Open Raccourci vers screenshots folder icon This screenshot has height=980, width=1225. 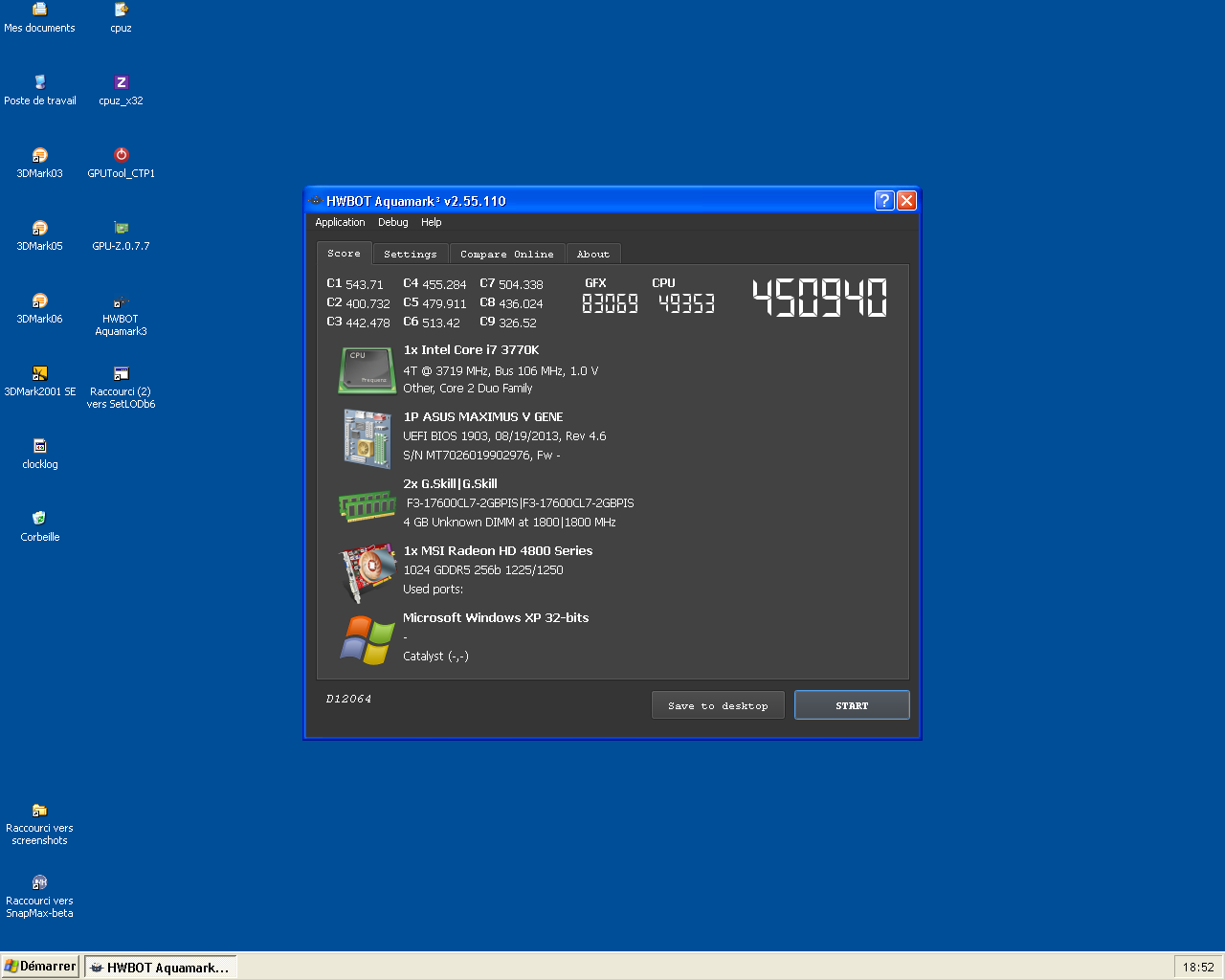(x=39, y=824)
